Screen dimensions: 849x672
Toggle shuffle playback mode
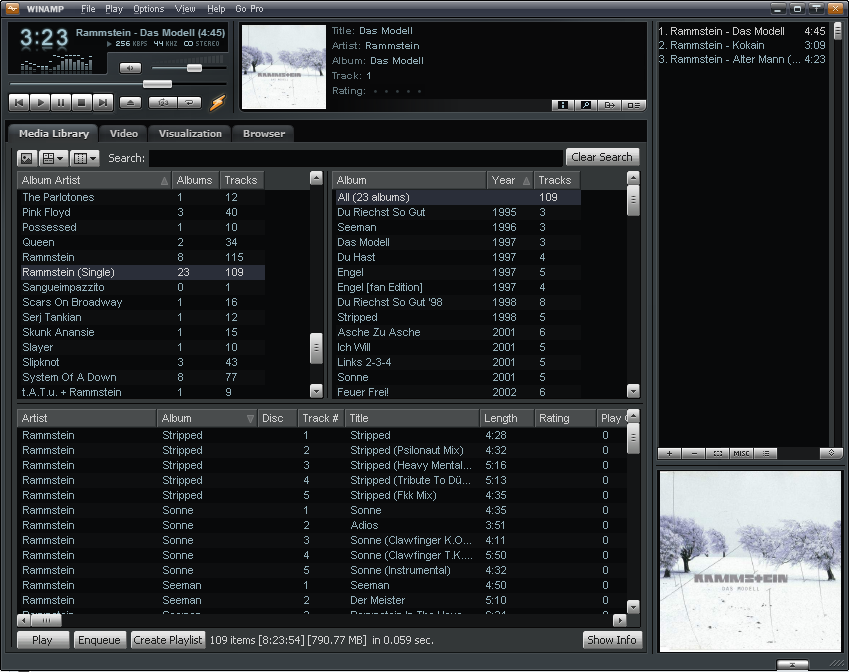point(162,102)
